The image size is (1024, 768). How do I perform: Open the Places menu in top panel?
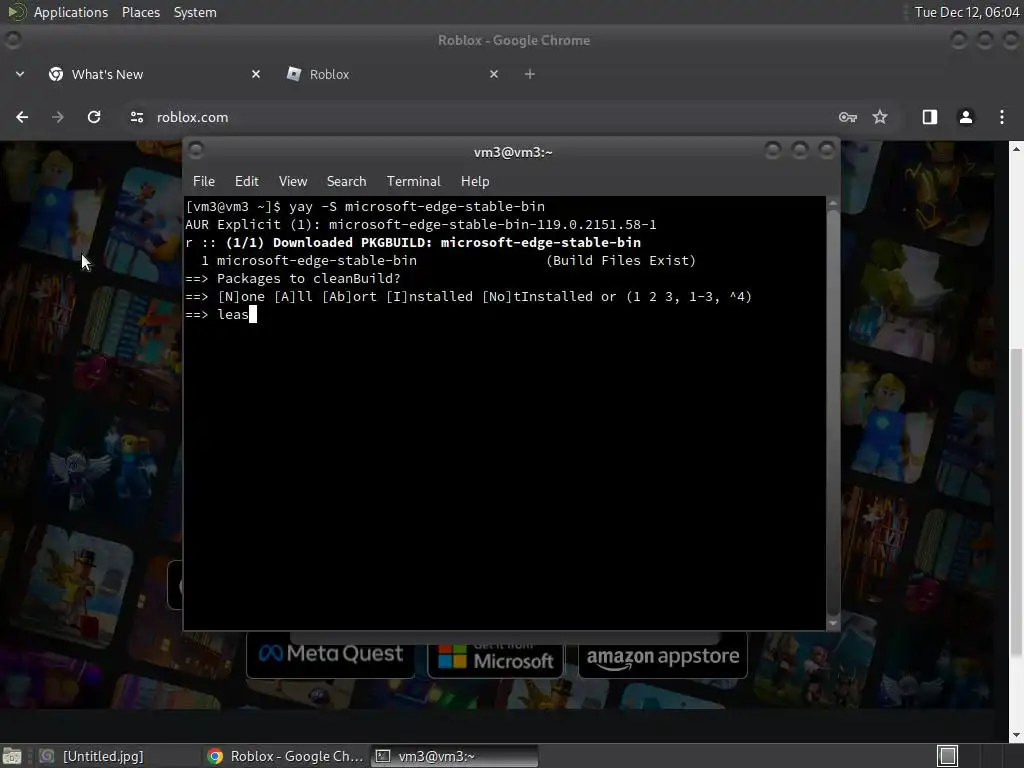(x=141, y=12)
